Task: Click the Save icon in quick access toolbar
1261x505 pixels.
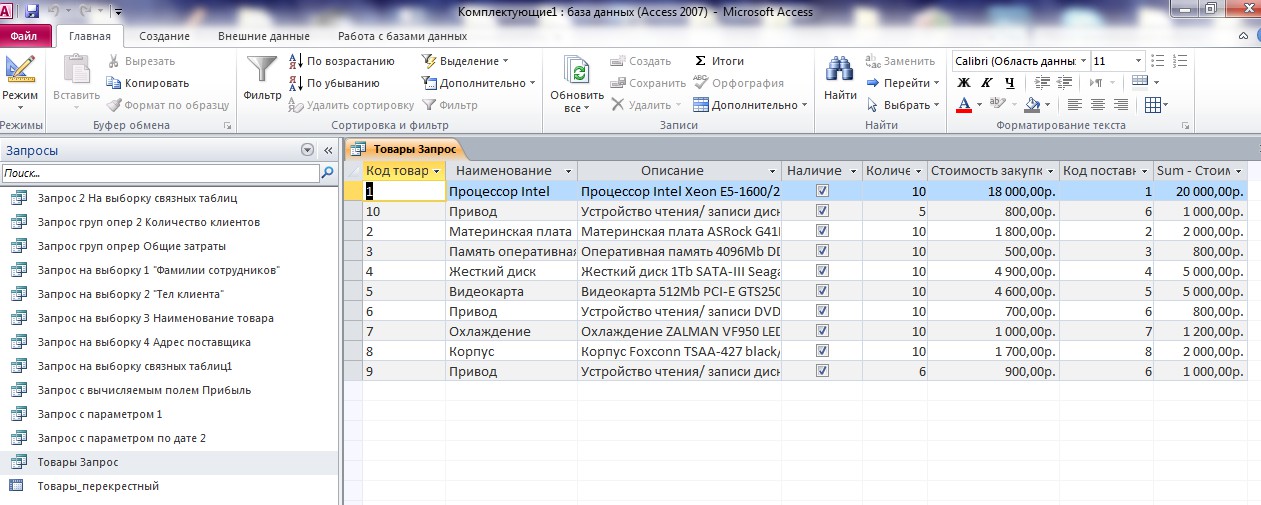Action: 31,12
